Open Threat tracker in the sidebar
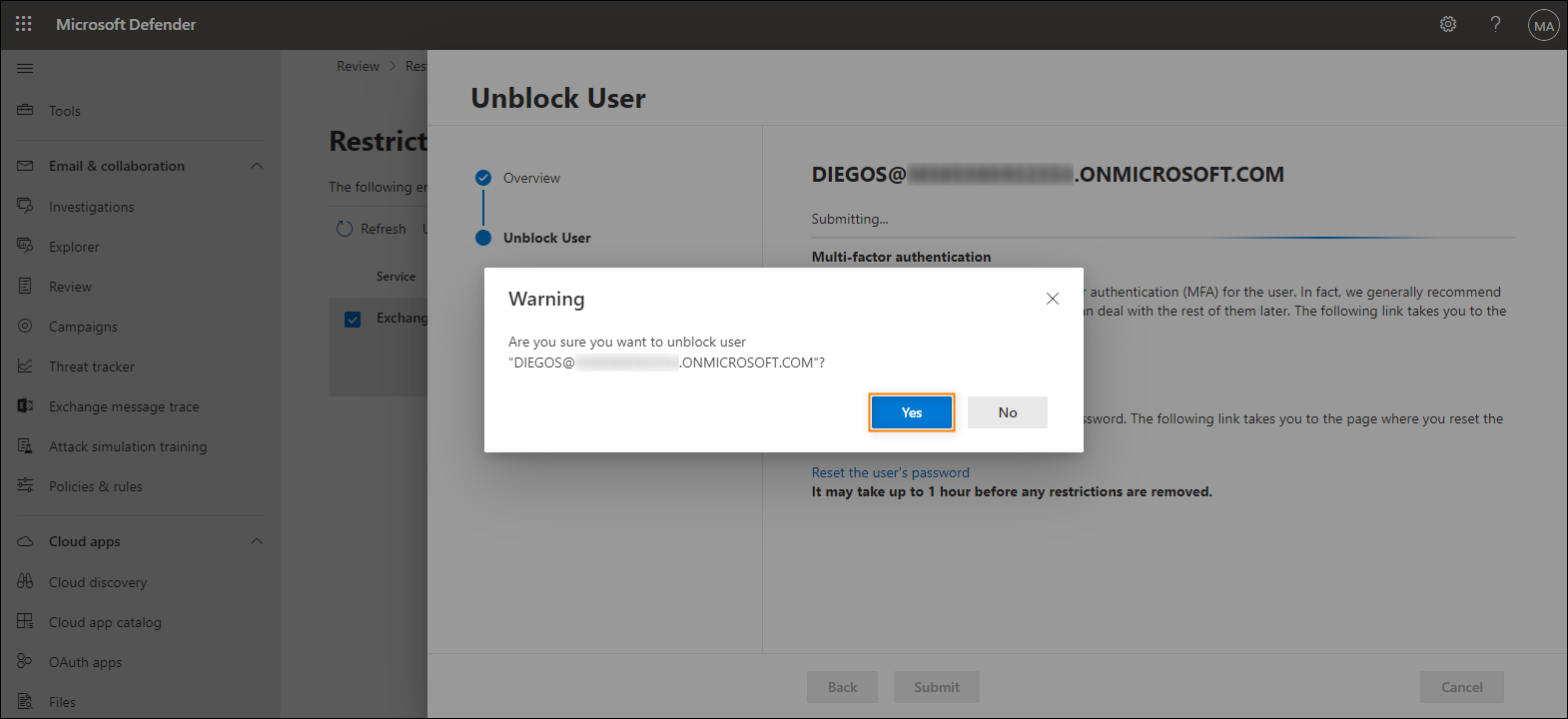 92,366
